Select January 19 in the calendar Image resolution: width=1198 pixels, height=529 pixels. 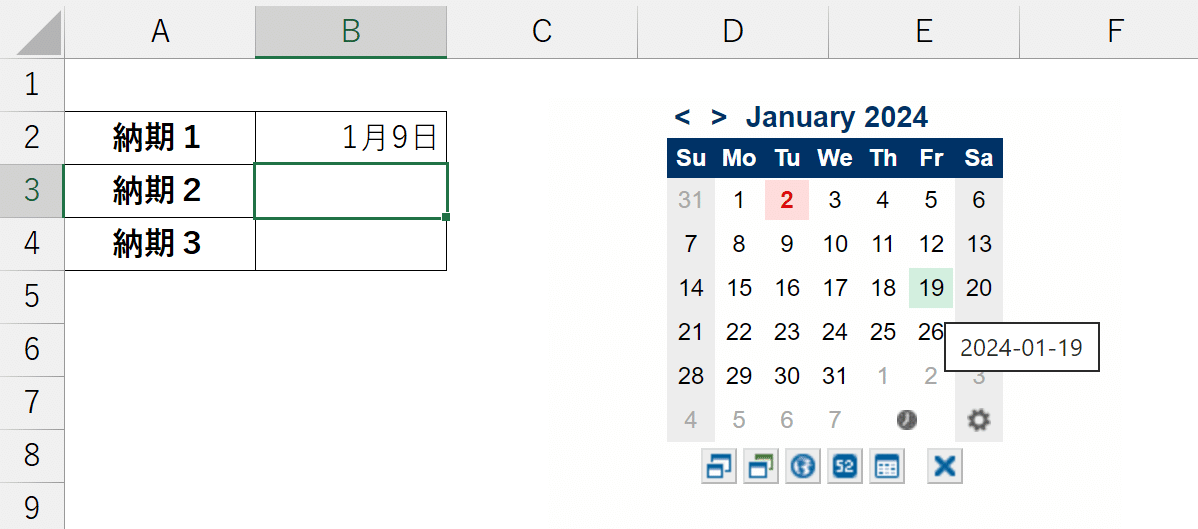coord(931,288)
